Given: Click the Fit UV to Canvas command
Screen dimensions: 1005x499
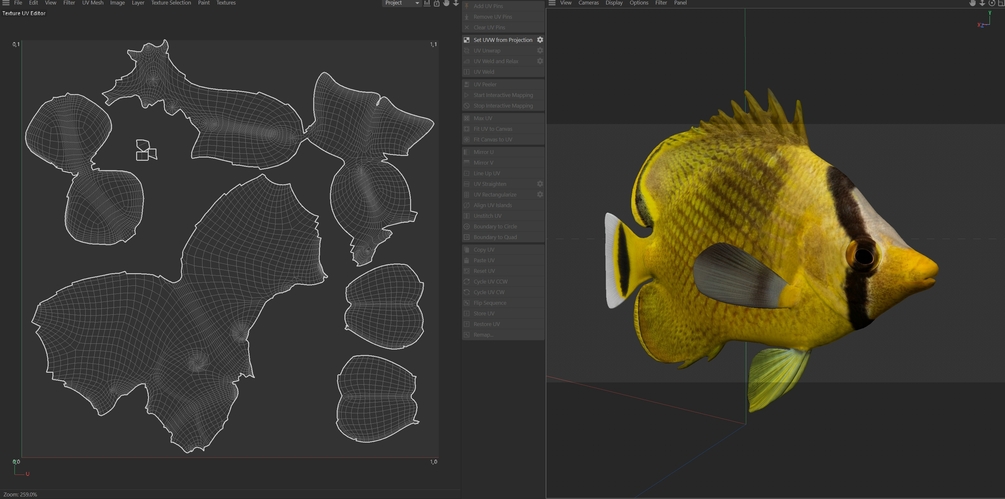Looking at the screenshot, I should coord(493,129).
